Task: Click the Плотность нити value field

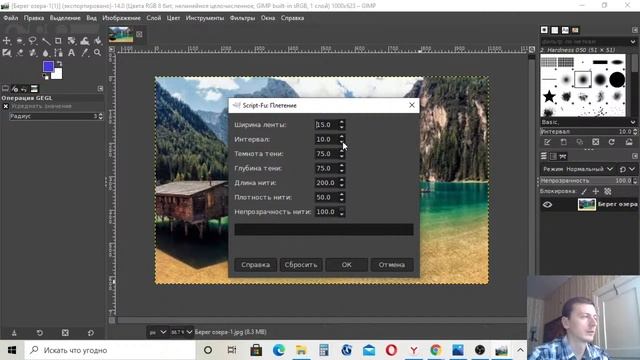Action: point(326,198)
